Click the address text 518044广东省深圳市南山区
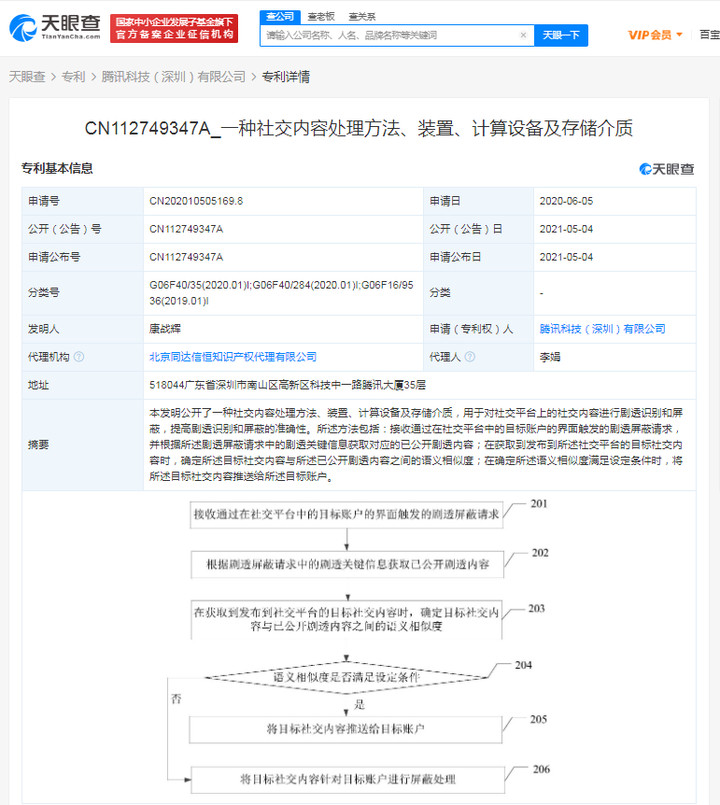 click(x=288, y=385)
